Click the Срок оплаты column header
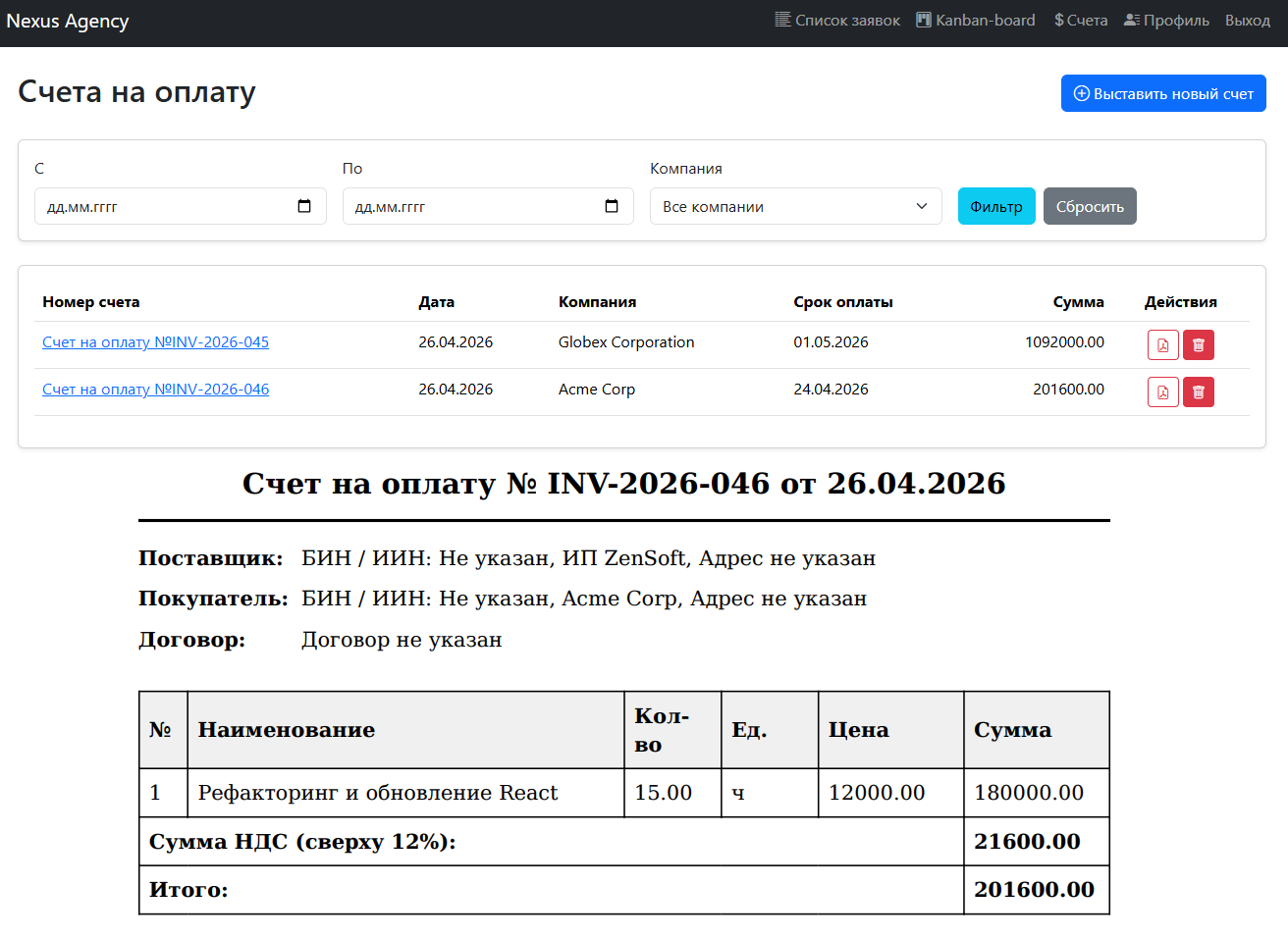The width and height of the screenshot is (1288, 939). point(843,302)
